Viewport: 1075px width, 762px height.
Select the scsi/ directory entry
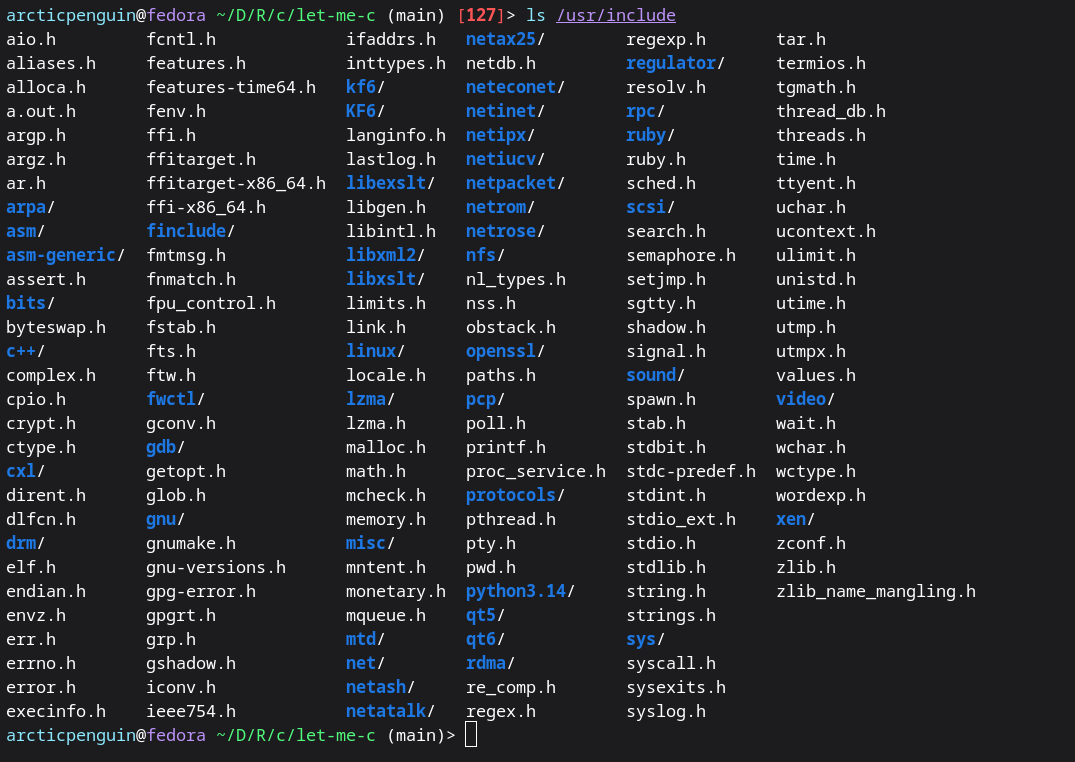tap(651, 207)
